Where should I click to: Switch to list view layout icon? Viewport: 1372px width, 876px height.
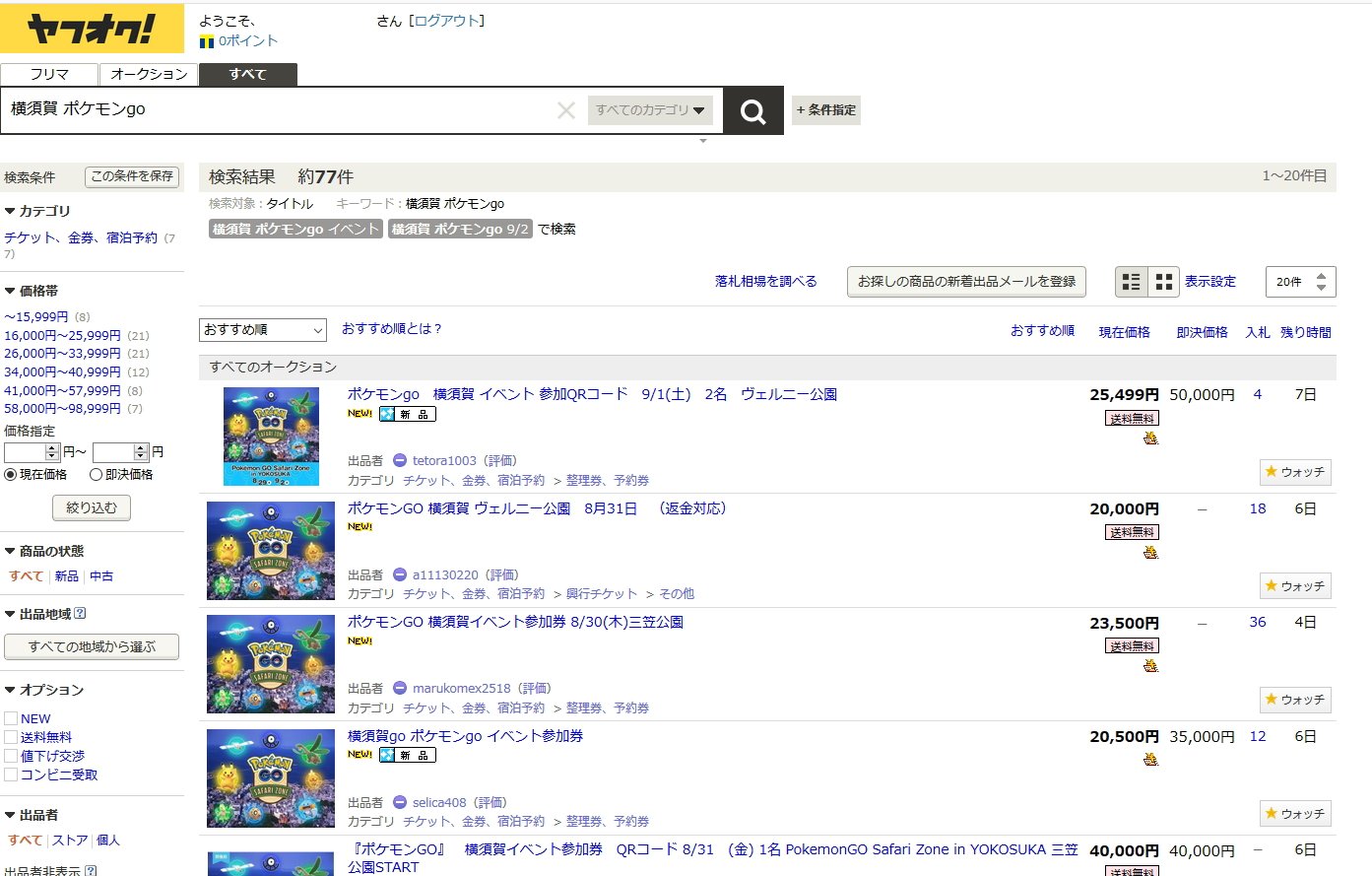coord(1132,282)
